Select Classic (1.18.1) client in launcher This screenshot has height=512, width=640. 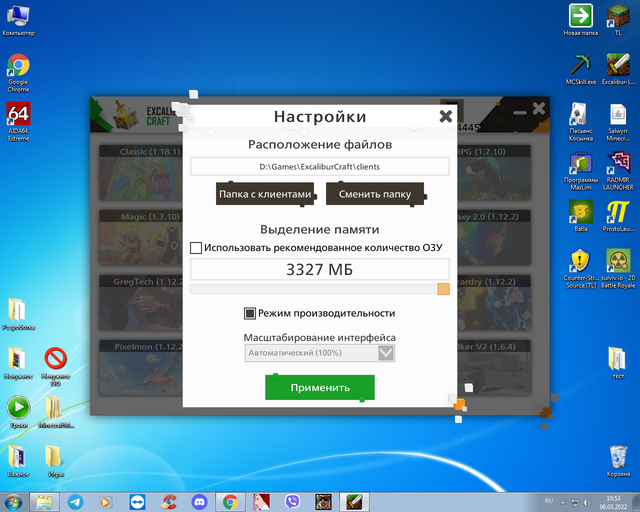click(141, 173)
